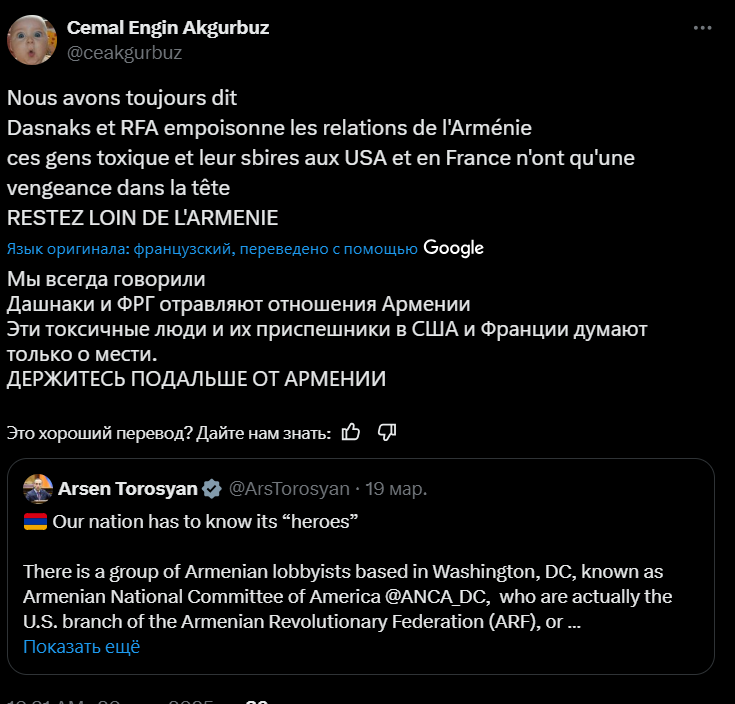Viewport: 735px width, 704px height.
Task: Open the @ceakgurbuz handle link
Action: pos(124,53)
